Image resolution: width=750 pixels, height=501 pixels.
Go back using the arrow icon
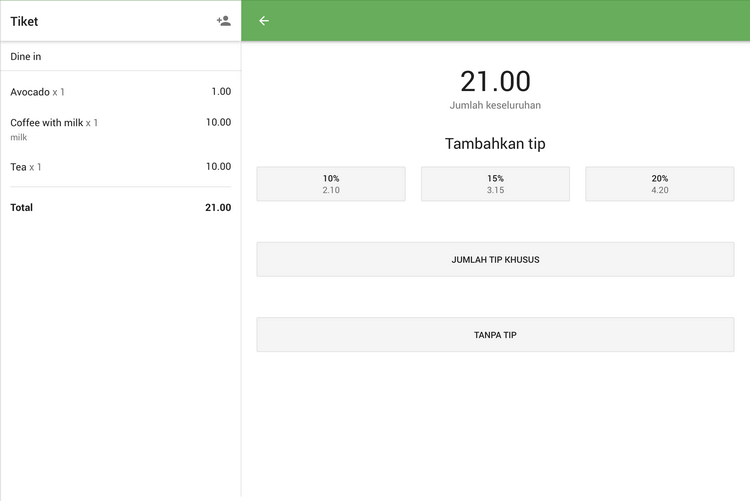pos(264,21)
